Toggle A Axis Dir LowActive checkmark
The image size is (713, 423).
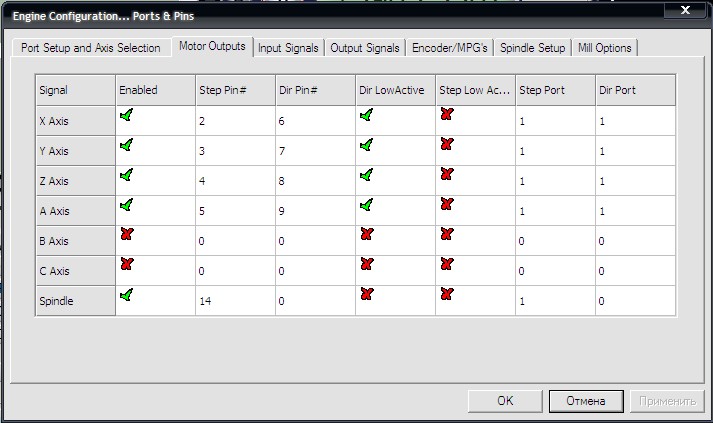[366, 205]
